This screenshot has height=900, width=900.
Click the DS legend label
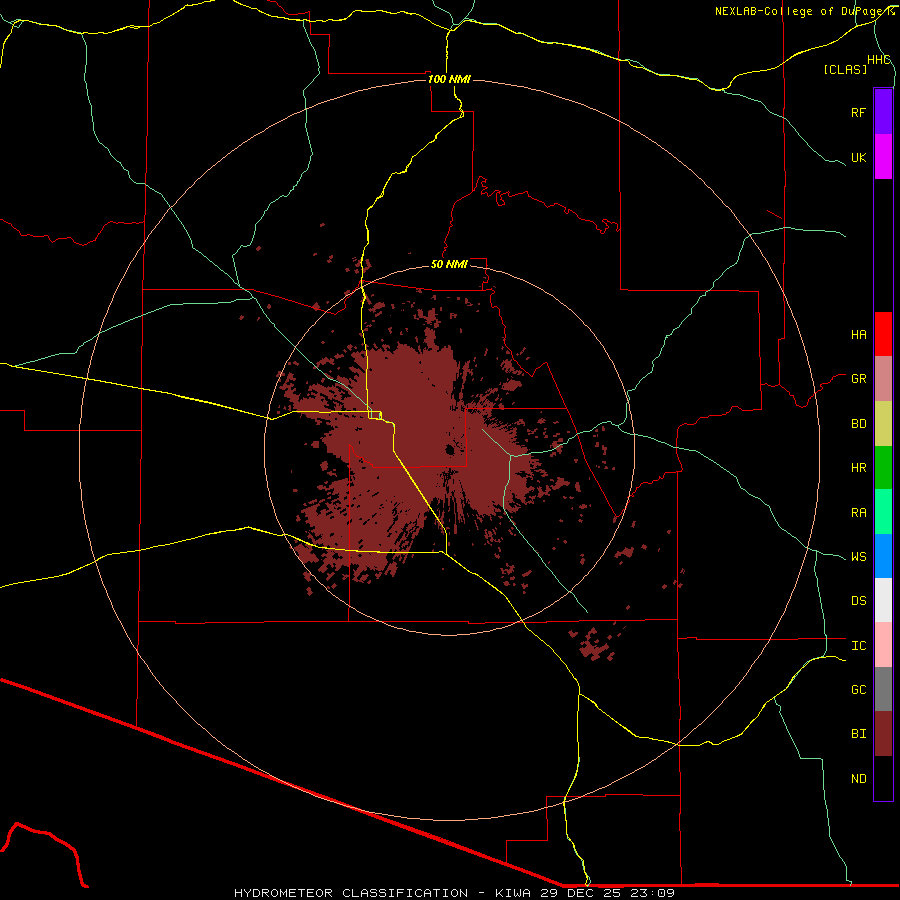[x=858, y=601]
